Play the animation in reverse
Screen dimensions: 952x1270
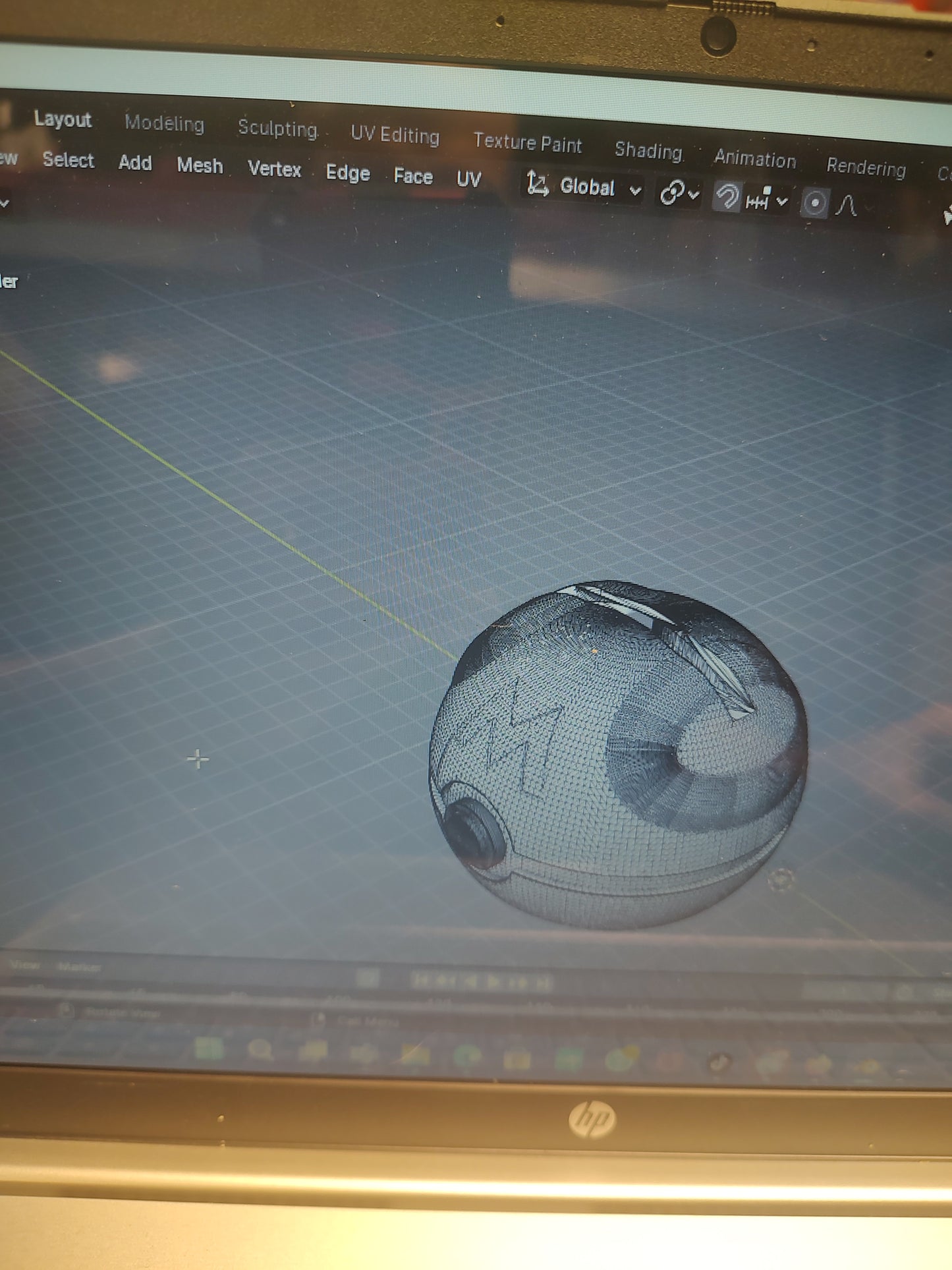click(469, 982)
